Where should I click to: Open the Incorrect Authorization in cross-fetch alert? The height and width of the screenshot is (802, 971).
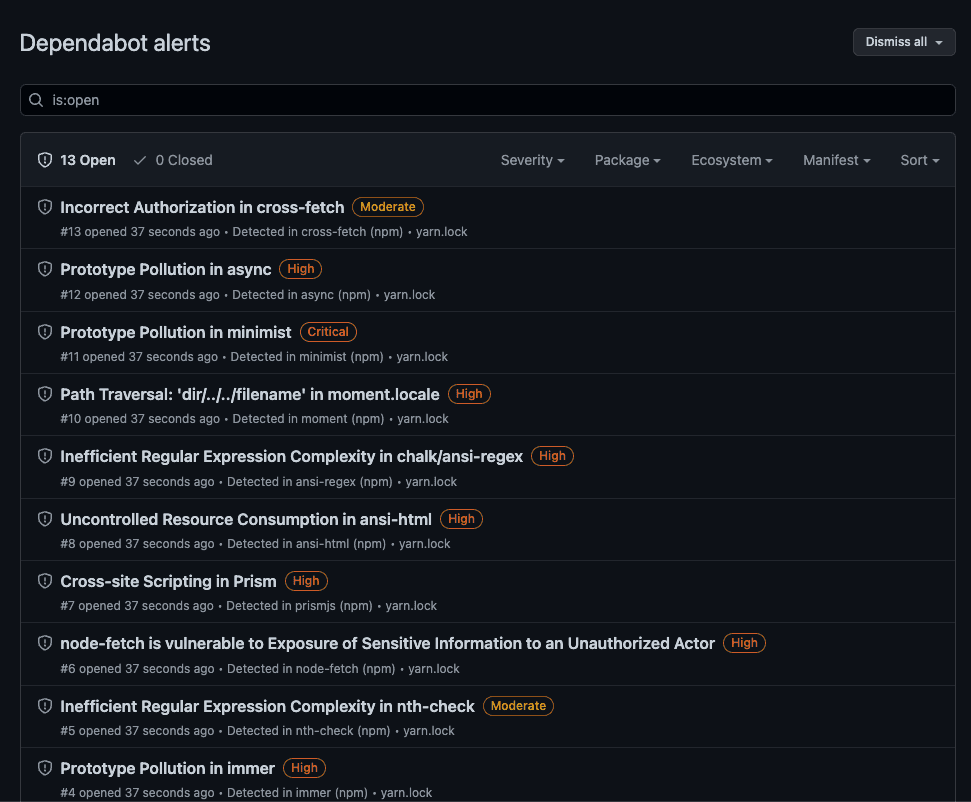click(x=202, y=207)
